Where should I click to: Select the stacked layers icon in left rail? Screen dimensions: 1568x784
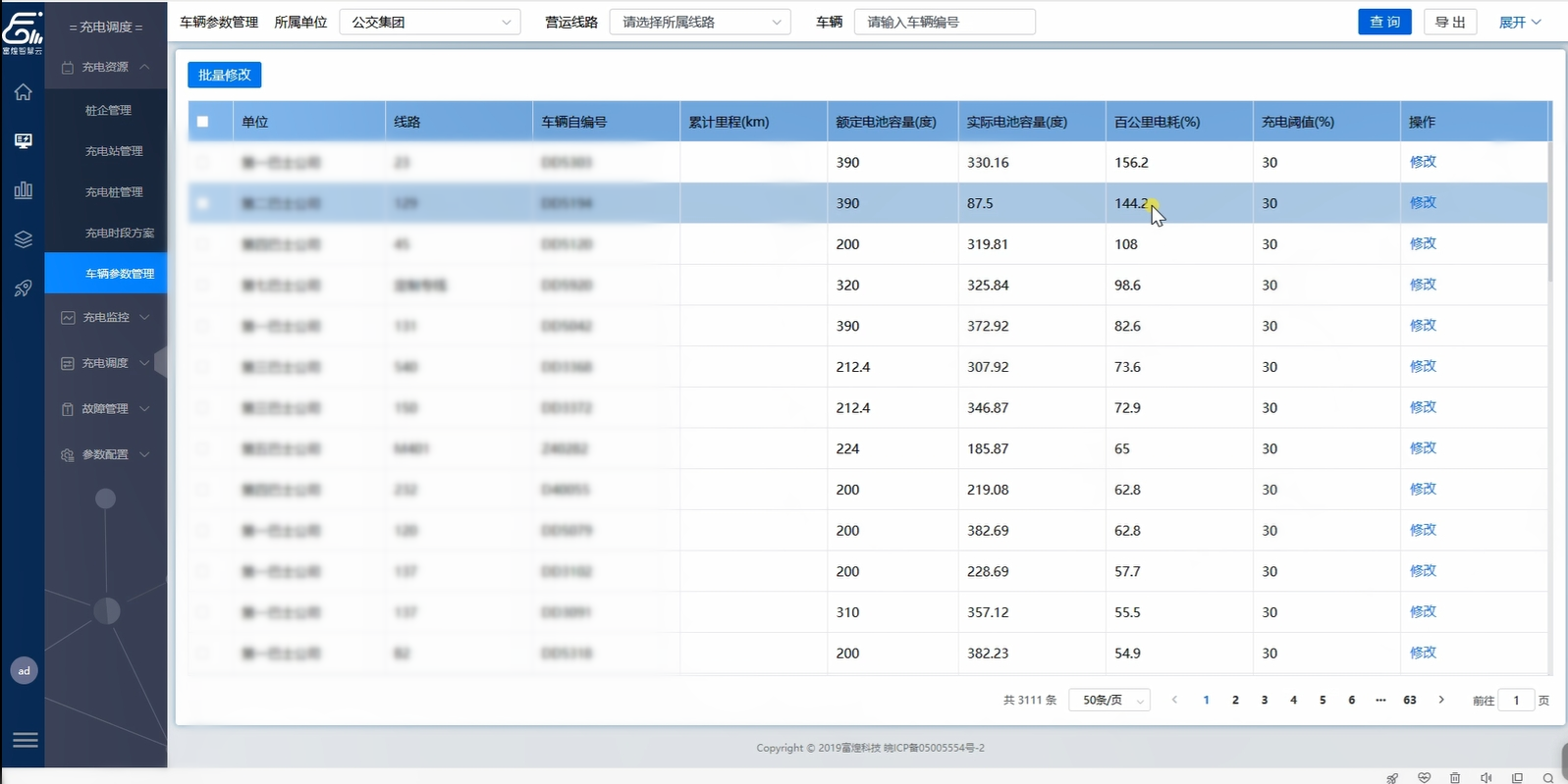23,239
